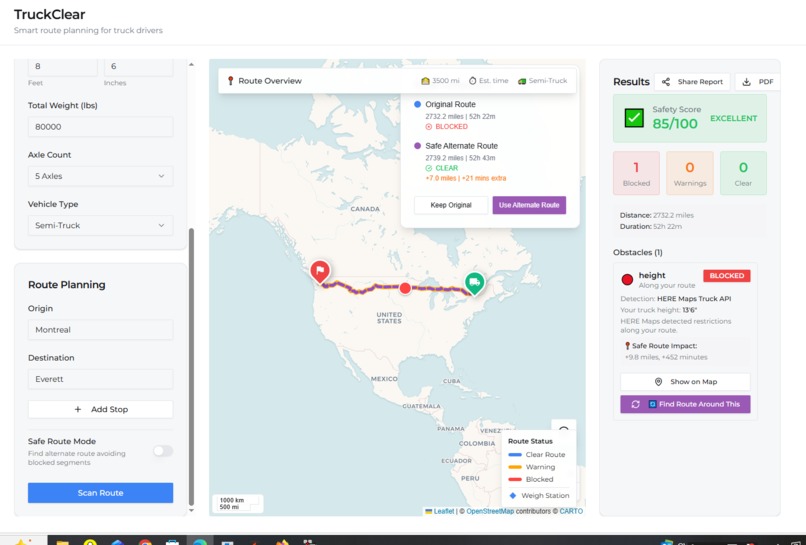Viewport: 806px width, 545px height.
Task: Click the Blocked count card showing 1
Action: tap(636, 173)
